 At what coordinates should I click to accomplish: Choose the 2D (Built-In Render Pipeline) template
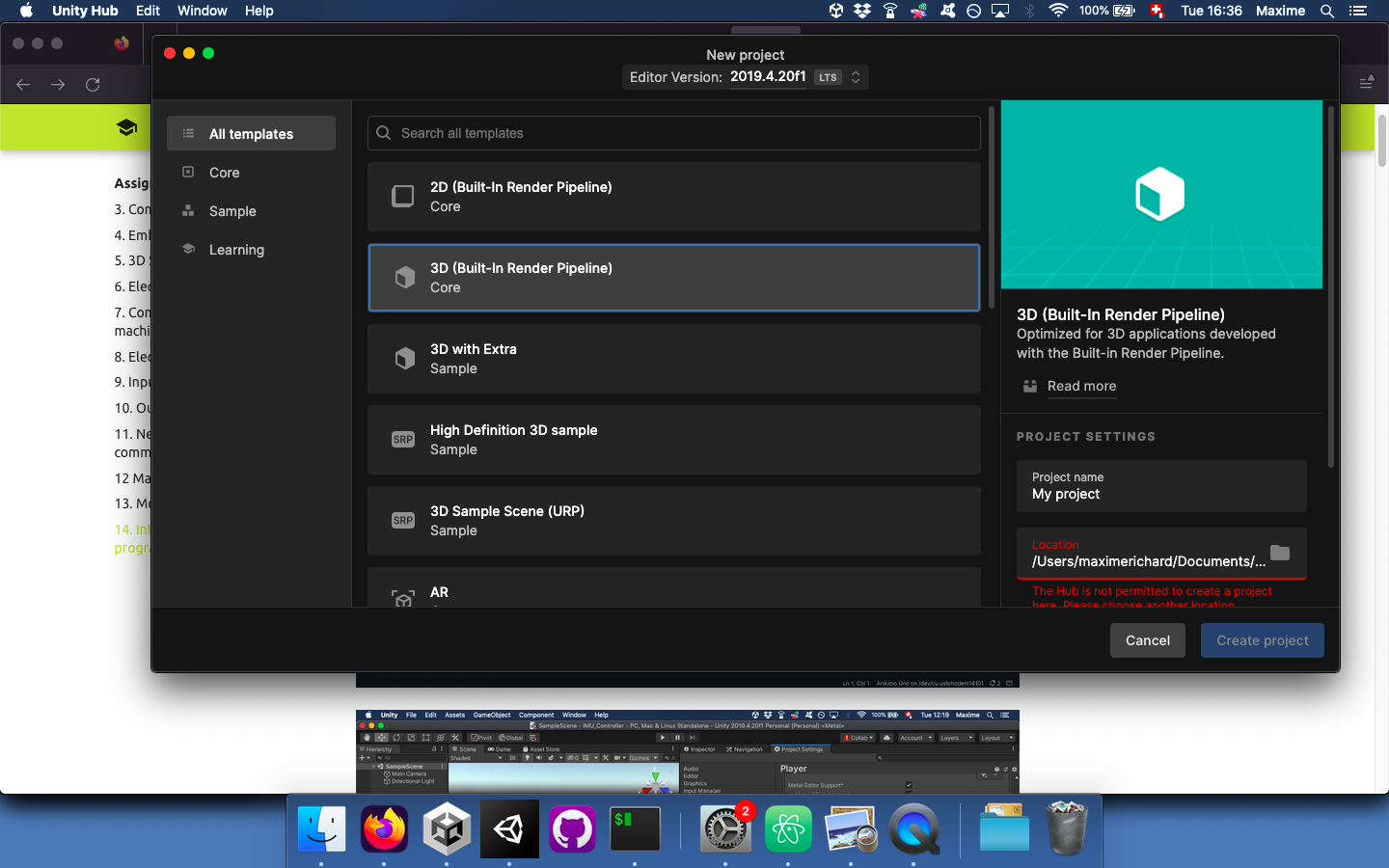coord(673,197)
